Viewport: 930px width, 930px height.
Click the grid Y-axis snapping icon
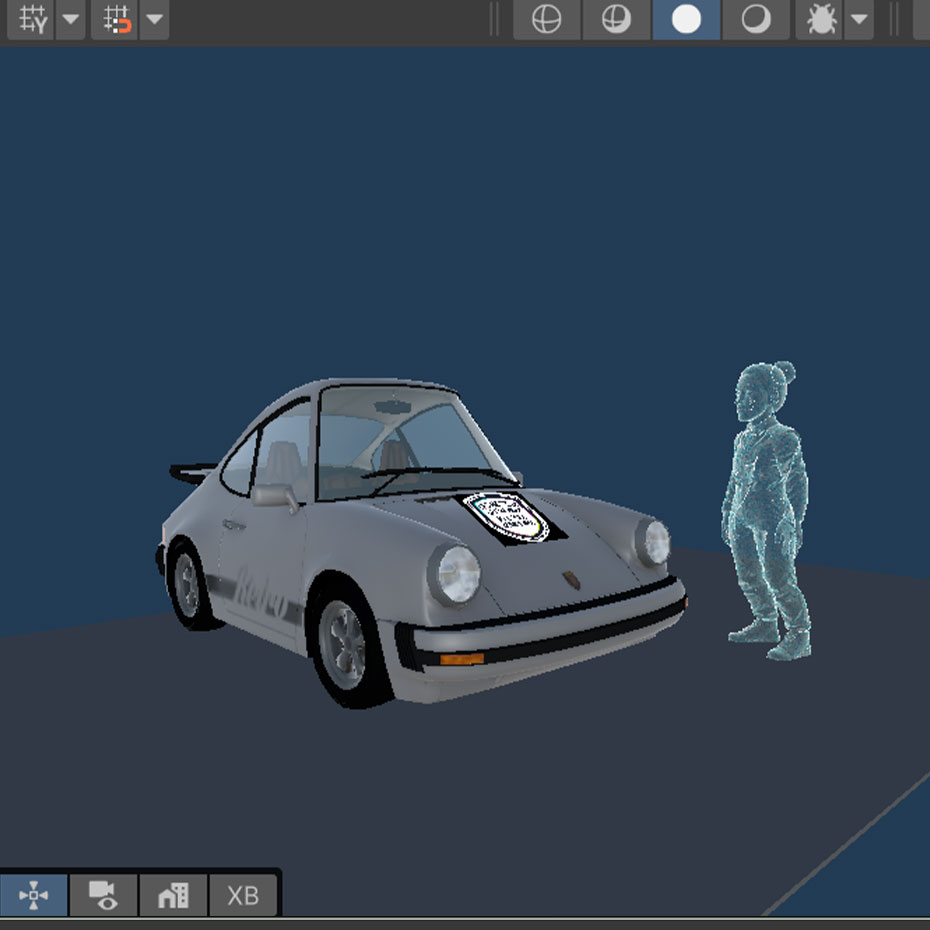point(33,19)
